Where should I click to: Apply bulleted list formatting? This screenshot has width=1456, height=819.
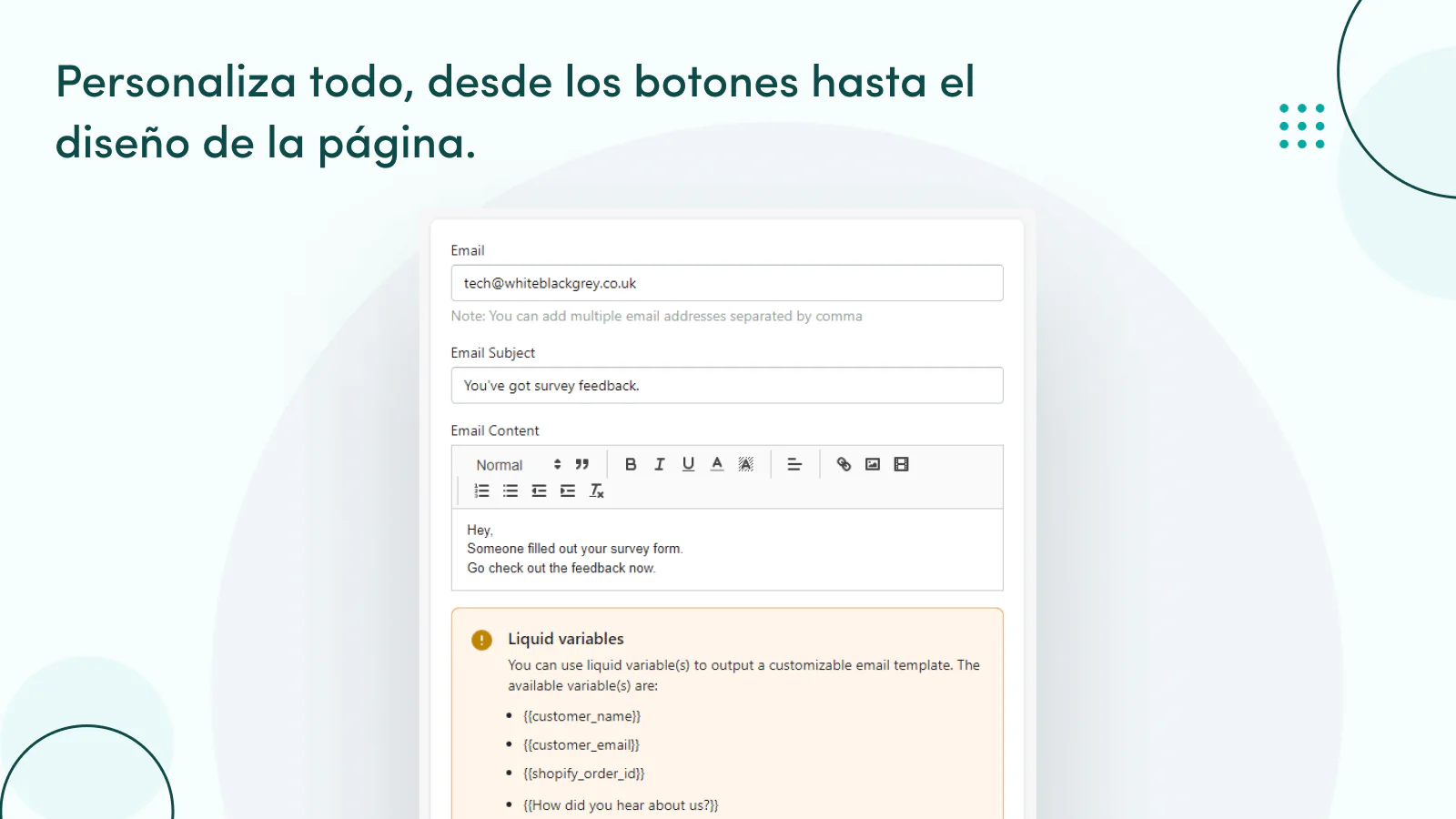coord(511,491)
